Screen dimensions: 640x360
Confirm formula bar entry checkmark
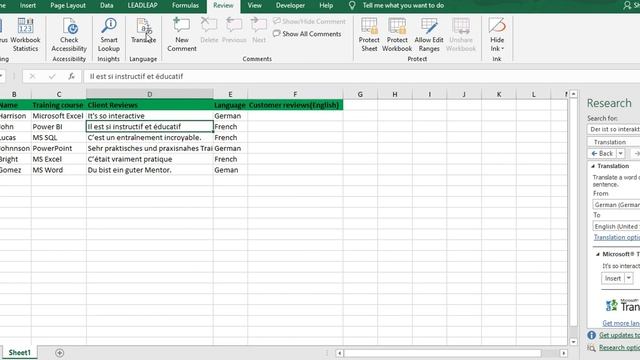52,76
